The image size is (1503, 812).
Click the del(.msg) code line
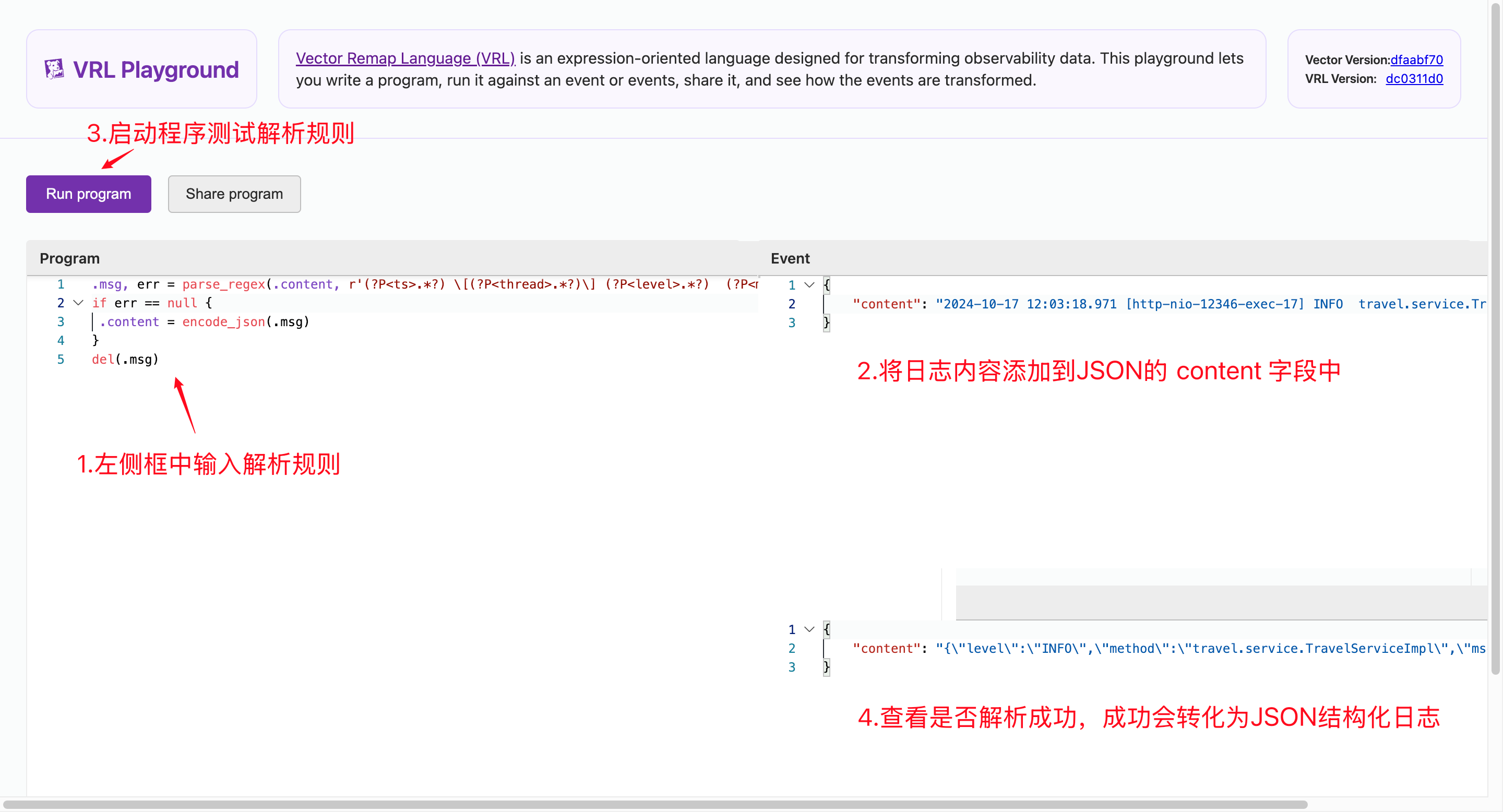125,360
